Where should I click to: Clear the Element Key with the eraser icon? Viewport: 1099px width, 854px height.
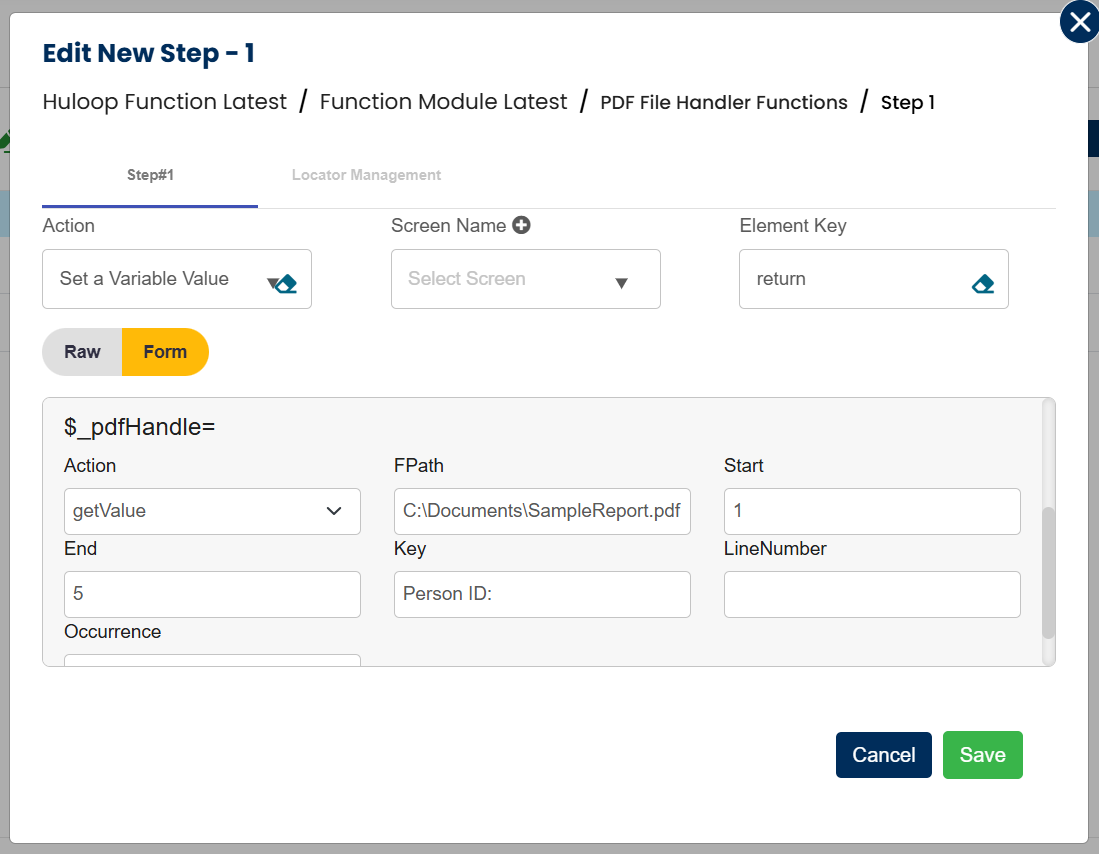click(x=983, y=284)
